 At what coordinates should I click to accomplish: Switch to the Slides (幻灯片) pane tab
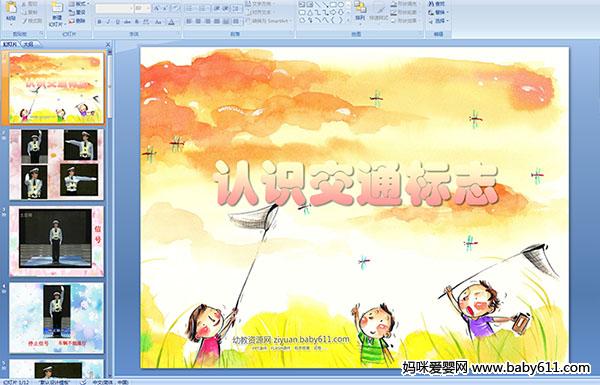coord(10,44)
